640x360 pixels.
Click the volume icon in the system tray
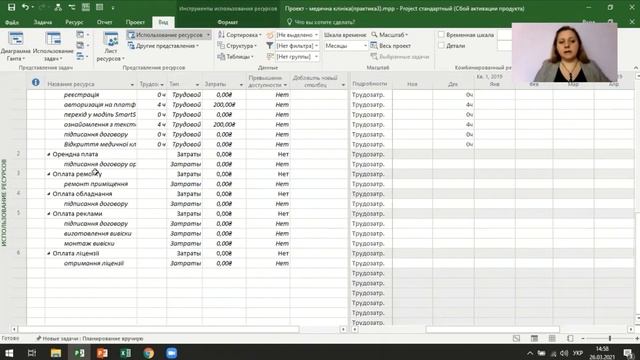[564, 353]
